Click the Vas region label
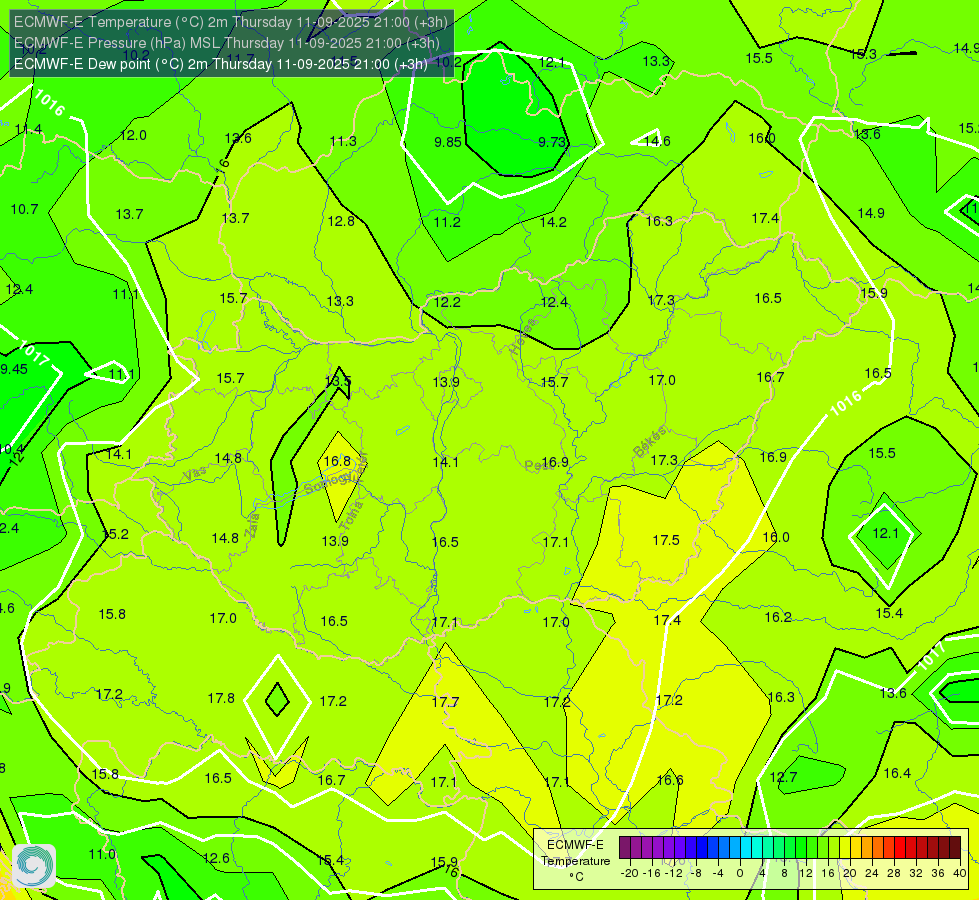 pyautogui.click(x=195, y=474)
